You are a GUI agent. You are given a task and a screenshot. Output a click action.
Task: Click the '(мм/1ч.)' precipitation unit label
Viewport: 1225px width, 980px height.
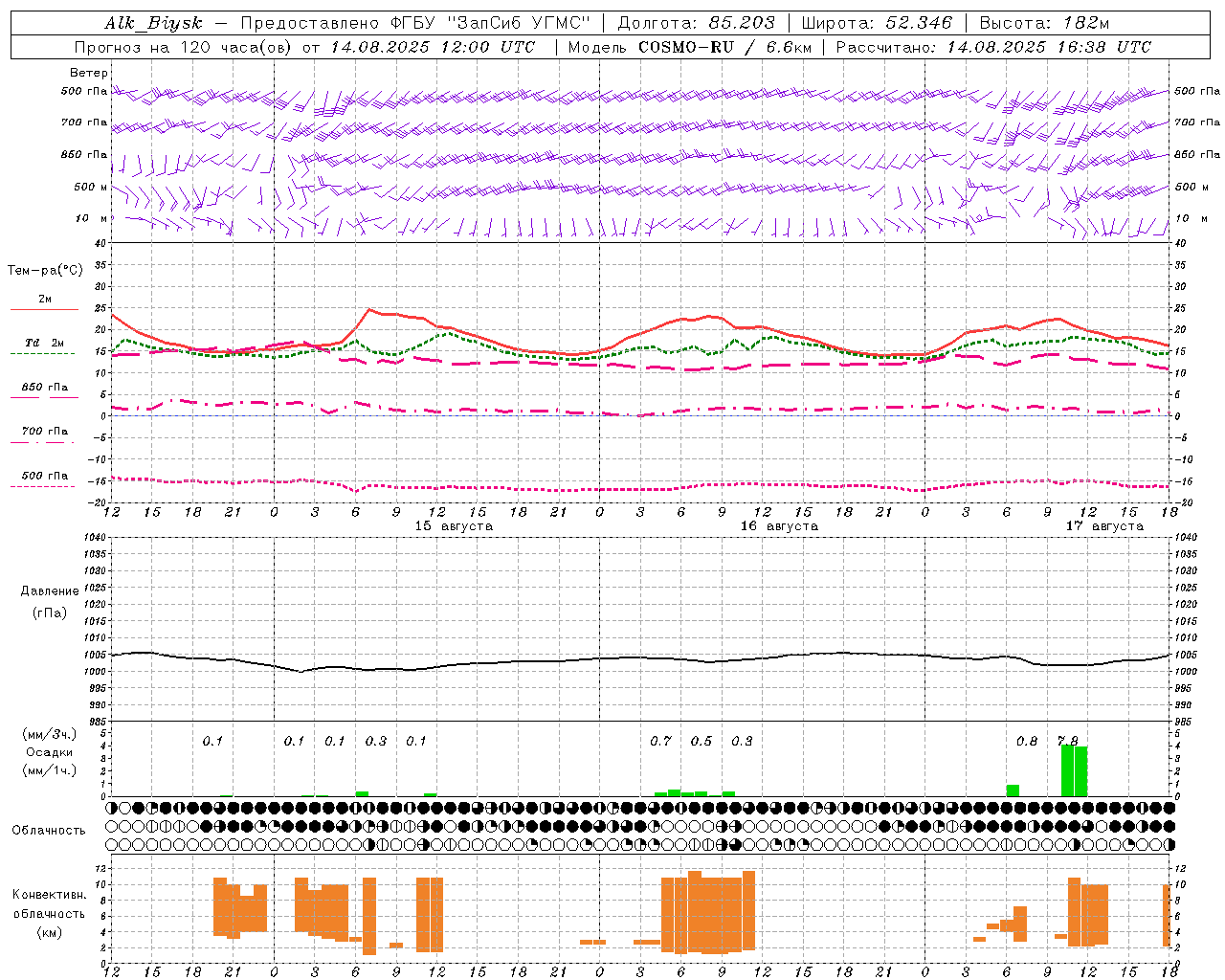coord(50,771)
